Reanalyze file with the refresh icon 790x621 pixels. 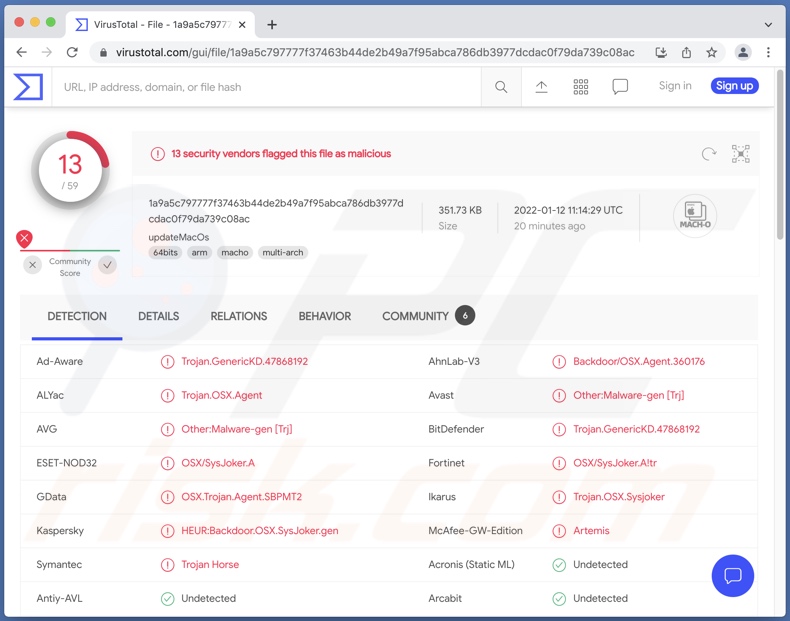(709, 154)
